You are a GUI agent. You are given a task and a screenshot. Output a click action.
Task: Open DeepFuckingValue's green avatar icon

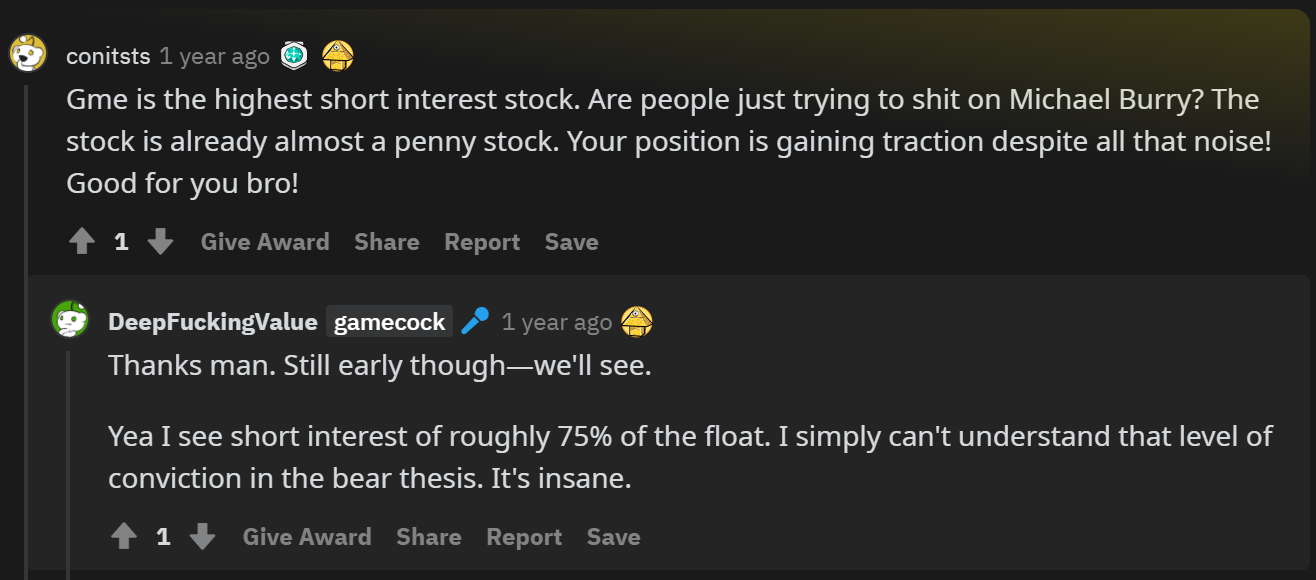70,320
